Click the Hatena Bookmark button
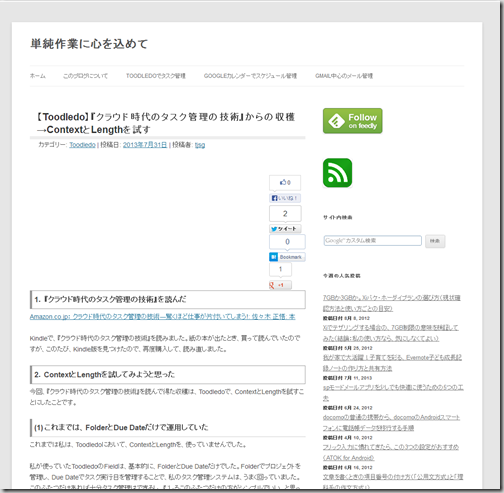 coord(287,257)
